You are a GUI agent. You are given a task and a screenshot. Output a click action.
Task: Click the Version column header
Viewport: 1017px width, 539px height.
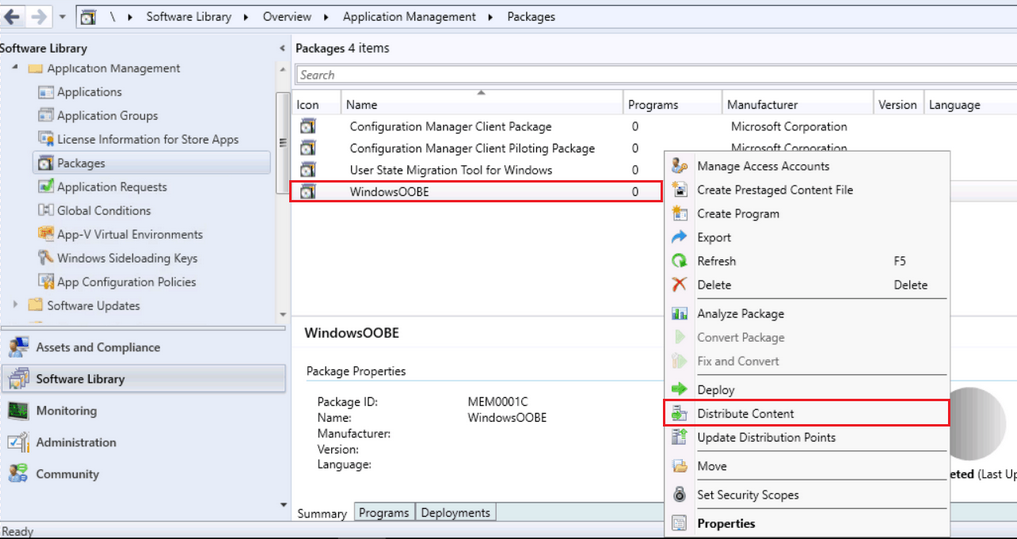pos(898,104)
